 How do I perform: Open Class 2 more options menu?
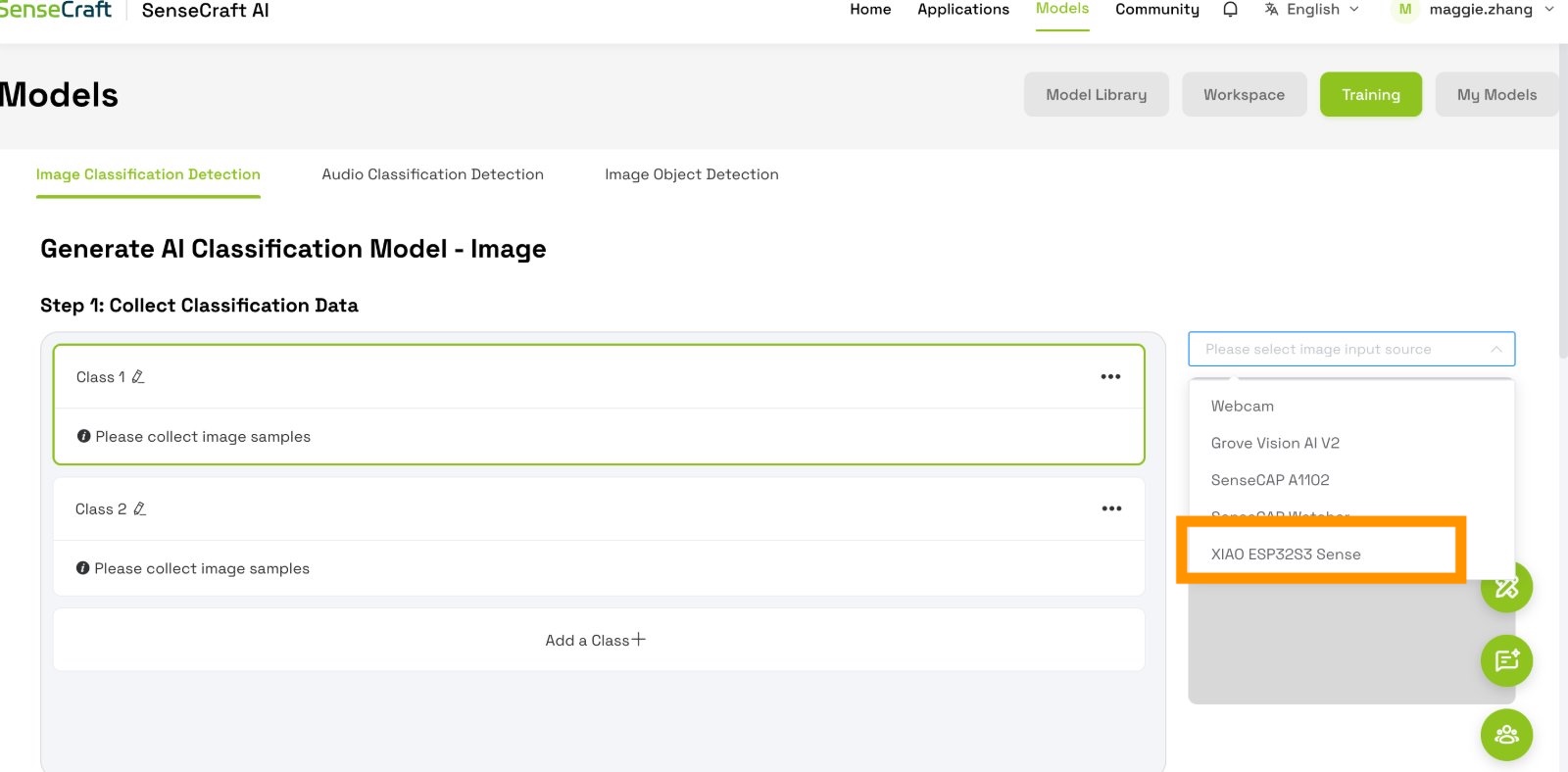(x=1111, y=508)
